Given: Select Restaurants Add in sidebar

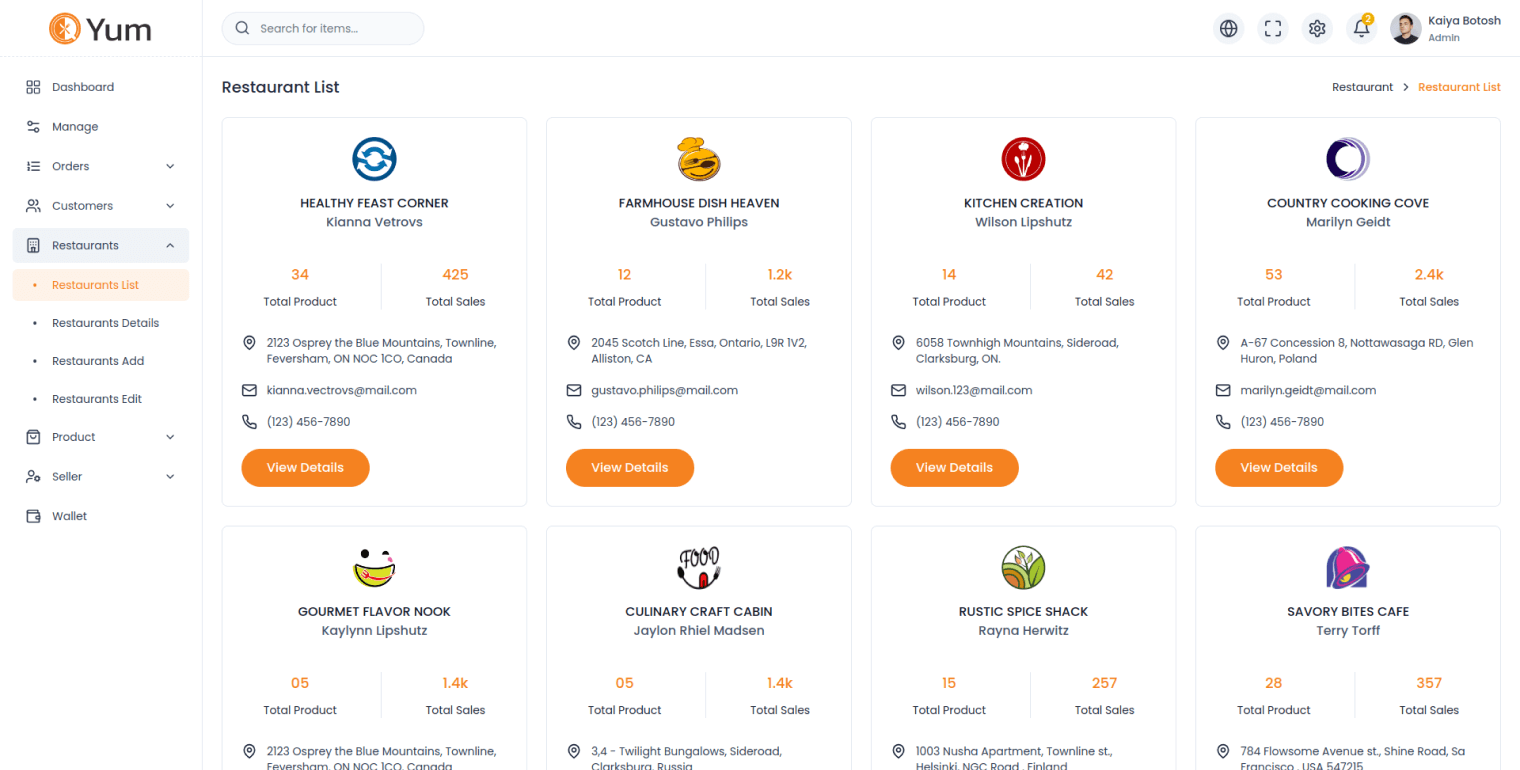Looking at the screenshot, I should [x=98, y=361].
